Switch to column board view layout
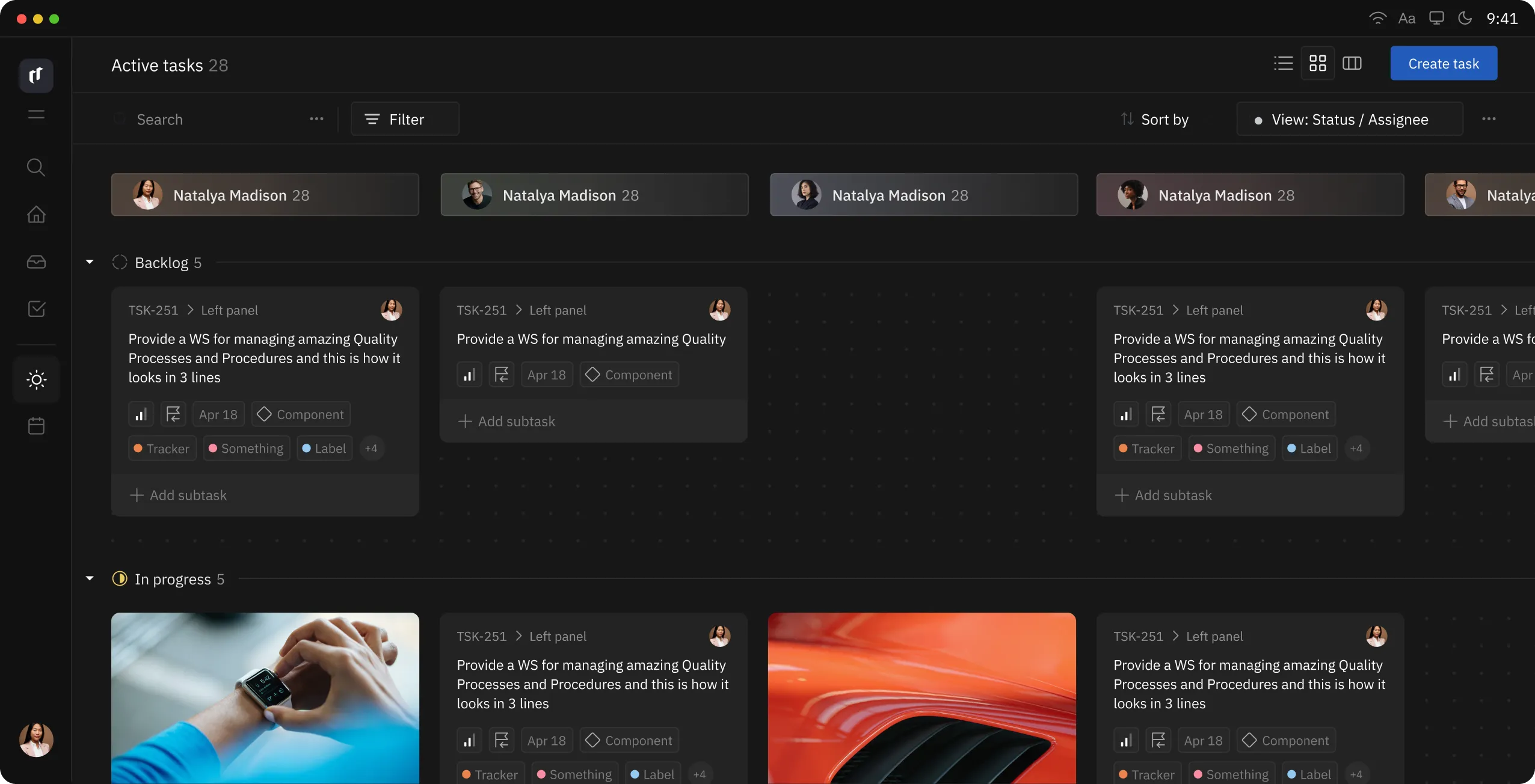 coord(1352,64)
